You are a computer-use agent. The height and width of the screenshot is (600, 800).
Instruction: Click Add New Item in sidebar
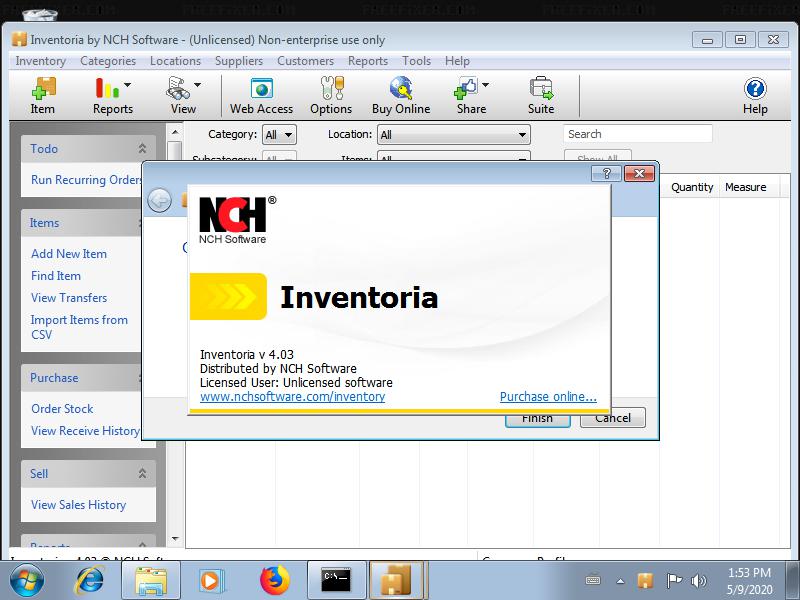pos(69,254)
